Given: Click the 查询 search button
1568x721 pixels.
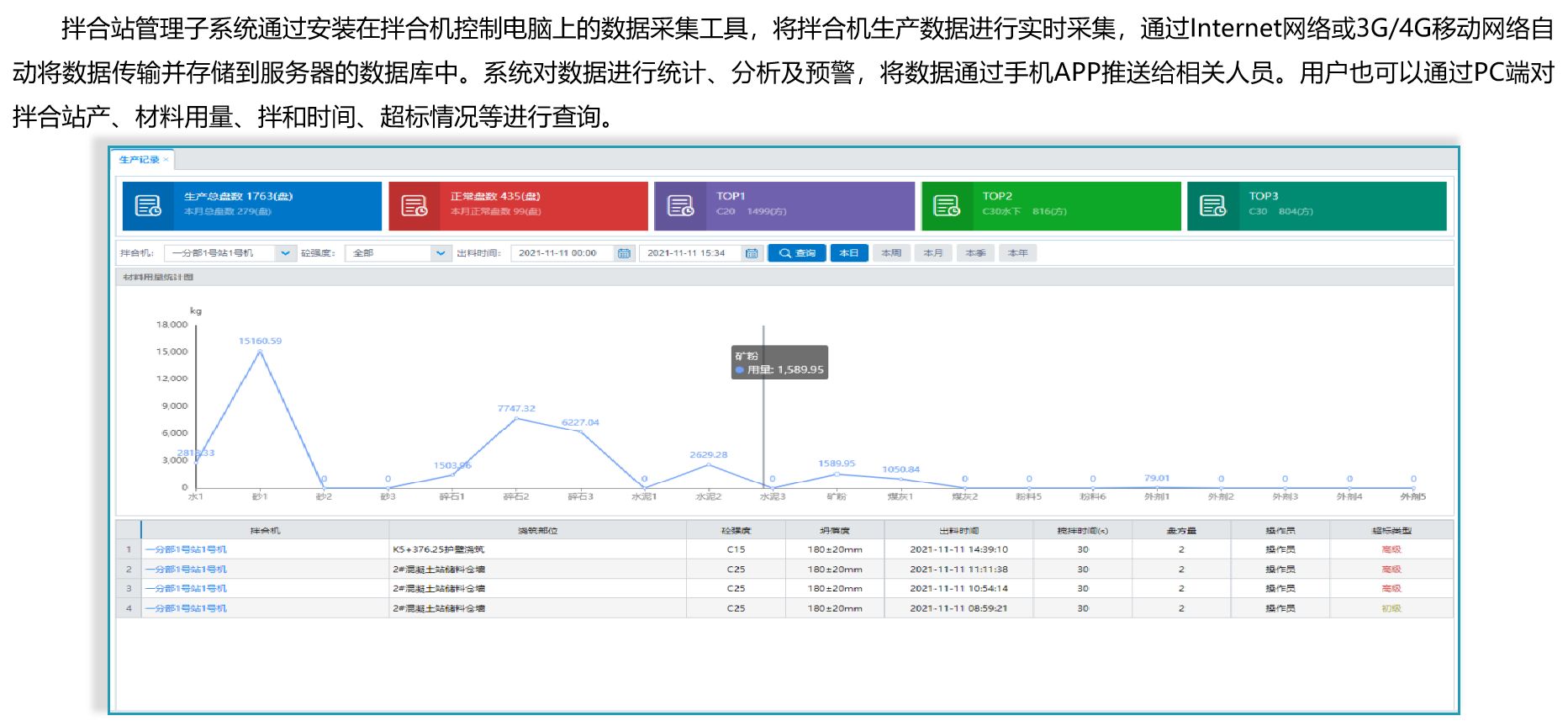Looking at the screenshot, I should (796, 253).
